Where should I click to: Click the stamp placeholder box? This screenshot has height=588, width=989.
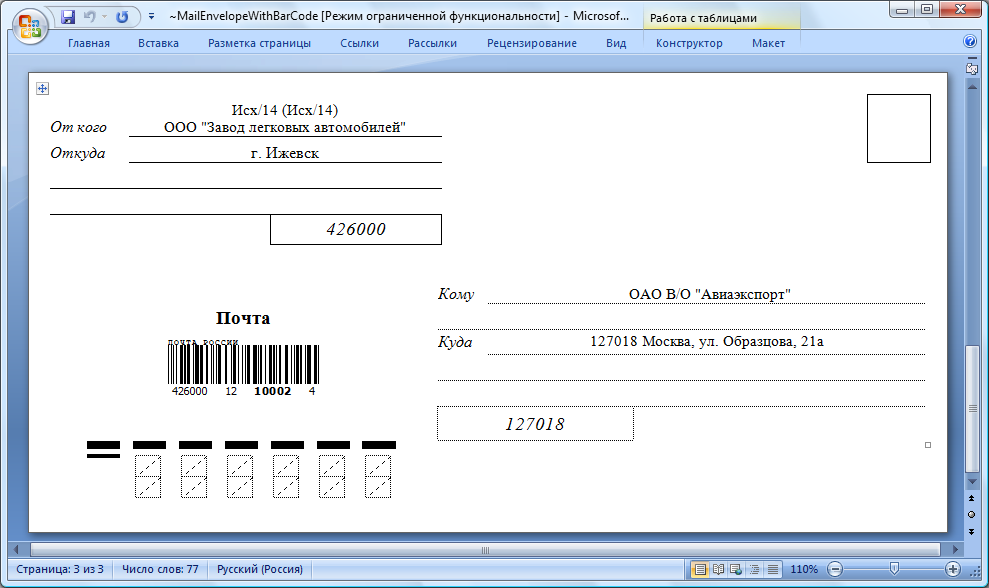point(899,129)
